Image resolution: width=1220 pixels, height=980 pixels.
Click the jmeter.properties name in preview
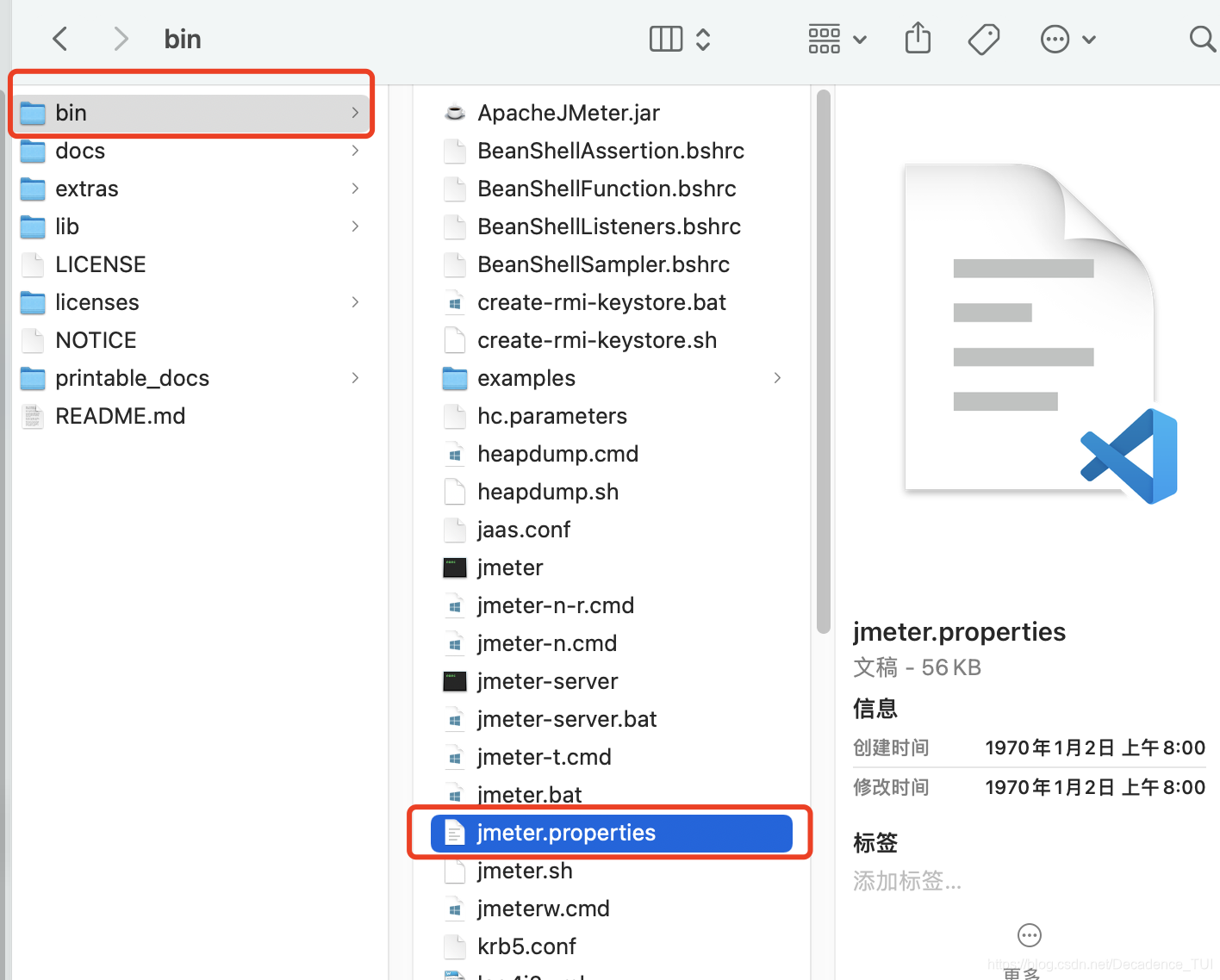point(959,631)
